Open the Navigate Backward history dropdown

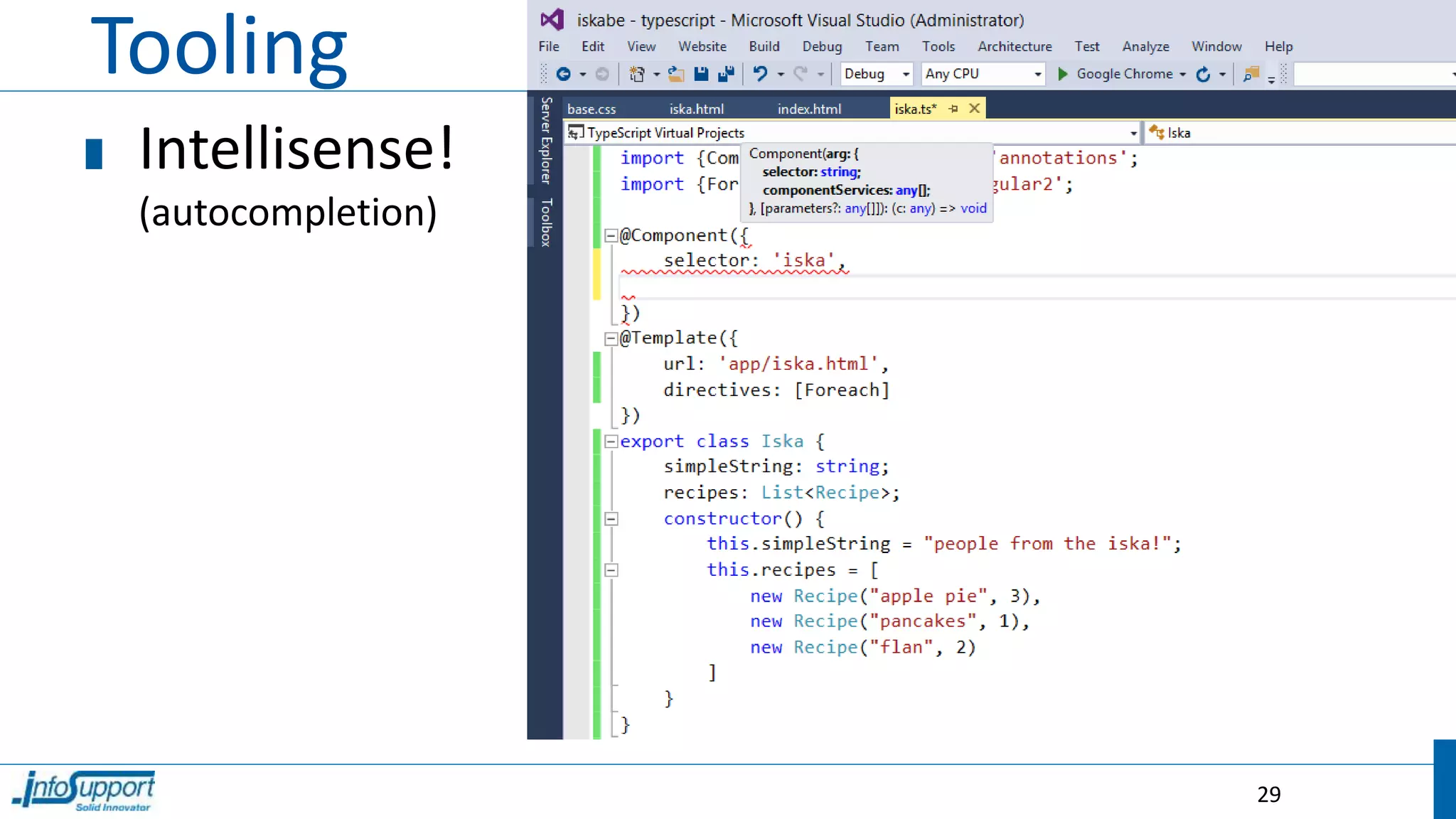click(x=582, y=75)
